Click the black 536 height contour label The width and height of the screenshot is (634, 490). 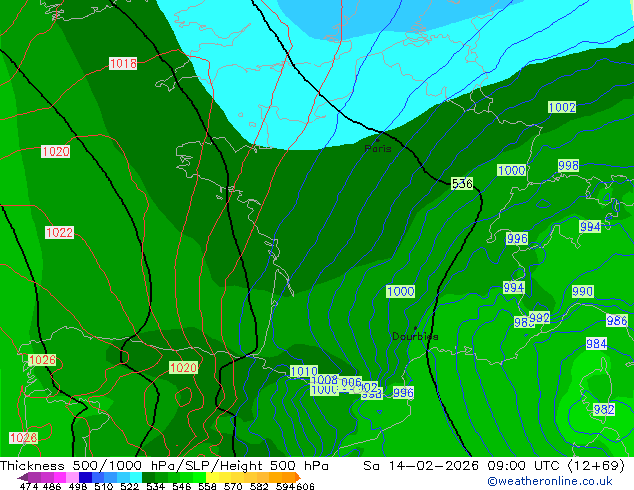462,184
